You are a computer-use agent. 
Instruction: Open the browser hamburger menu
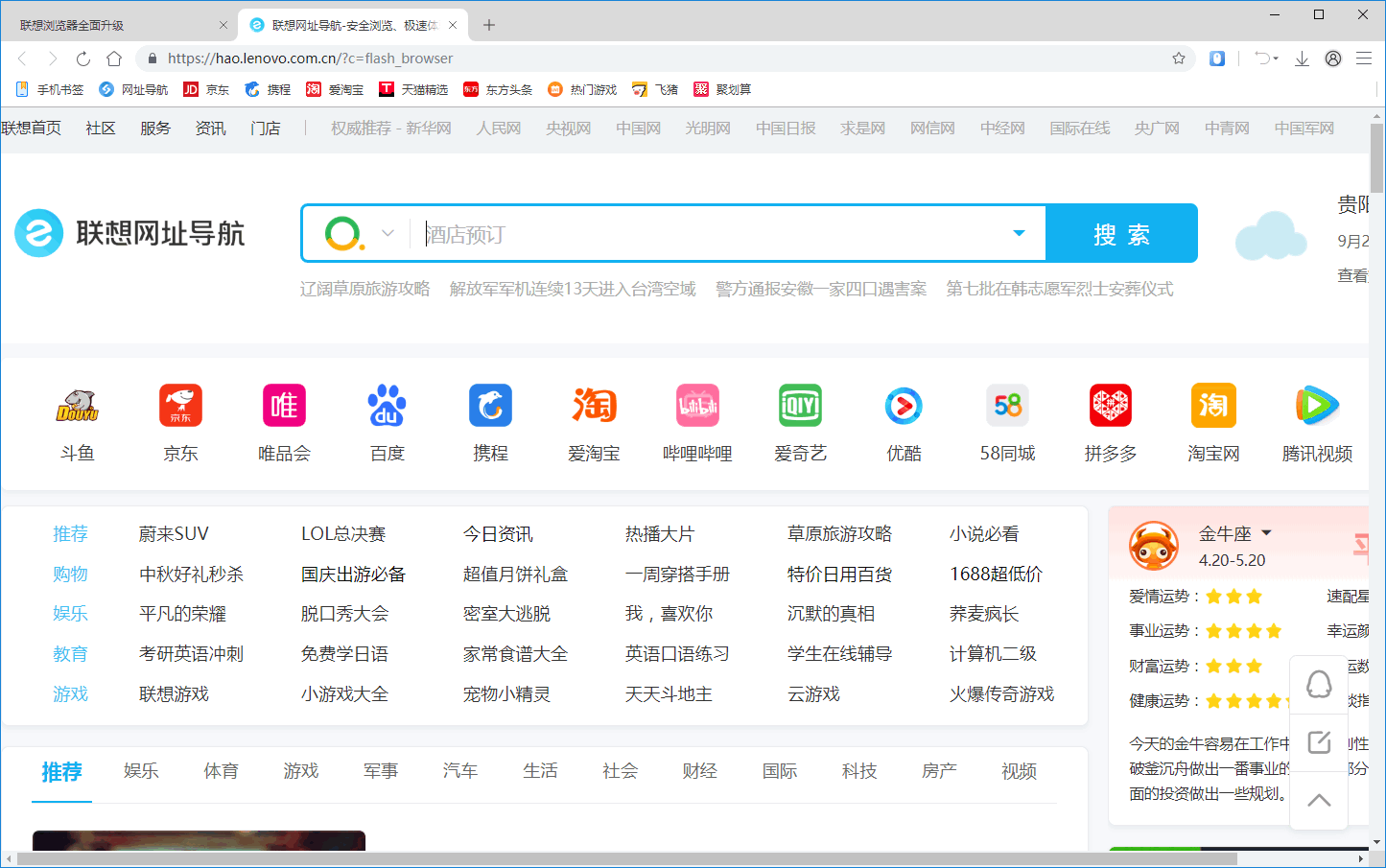pos(1364,59)
